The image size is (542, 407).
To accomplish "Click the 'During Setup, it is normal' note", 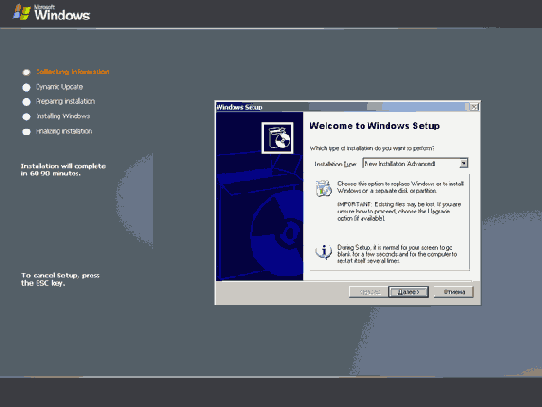I will tap(397, 254).
